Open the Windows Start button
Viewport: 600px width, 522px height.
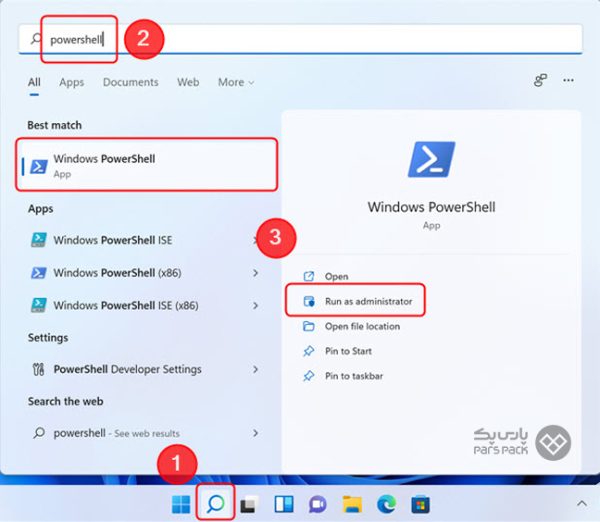[182, 503]
